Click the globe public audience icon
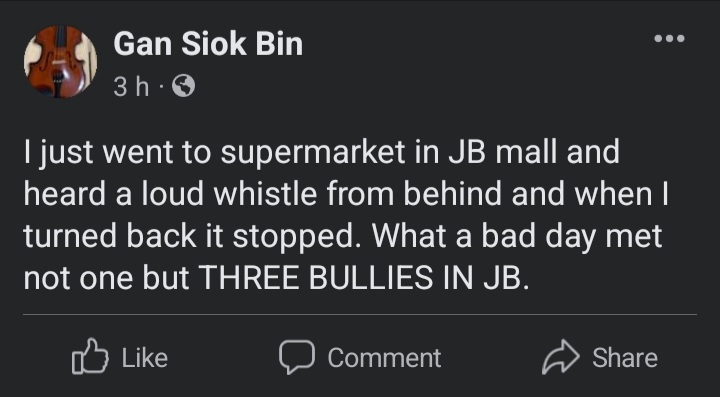Viewport: 720px width, 397px height. click(183, 86)
